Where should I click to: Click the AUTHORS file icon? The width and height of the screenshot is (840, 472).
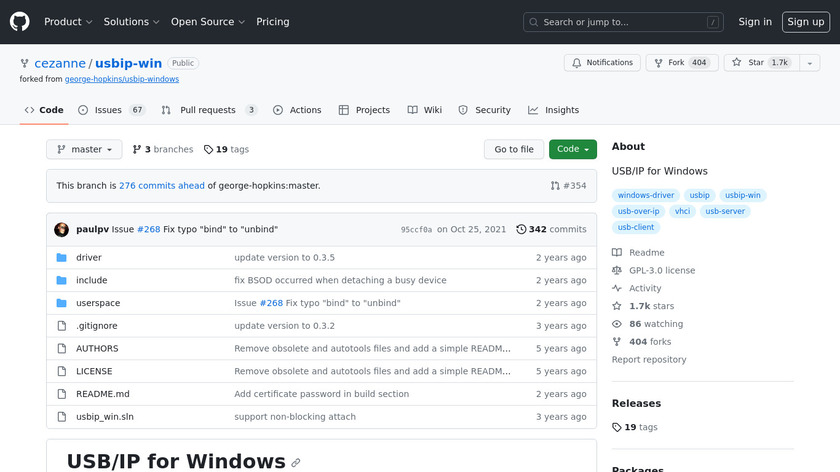[62, 348]
